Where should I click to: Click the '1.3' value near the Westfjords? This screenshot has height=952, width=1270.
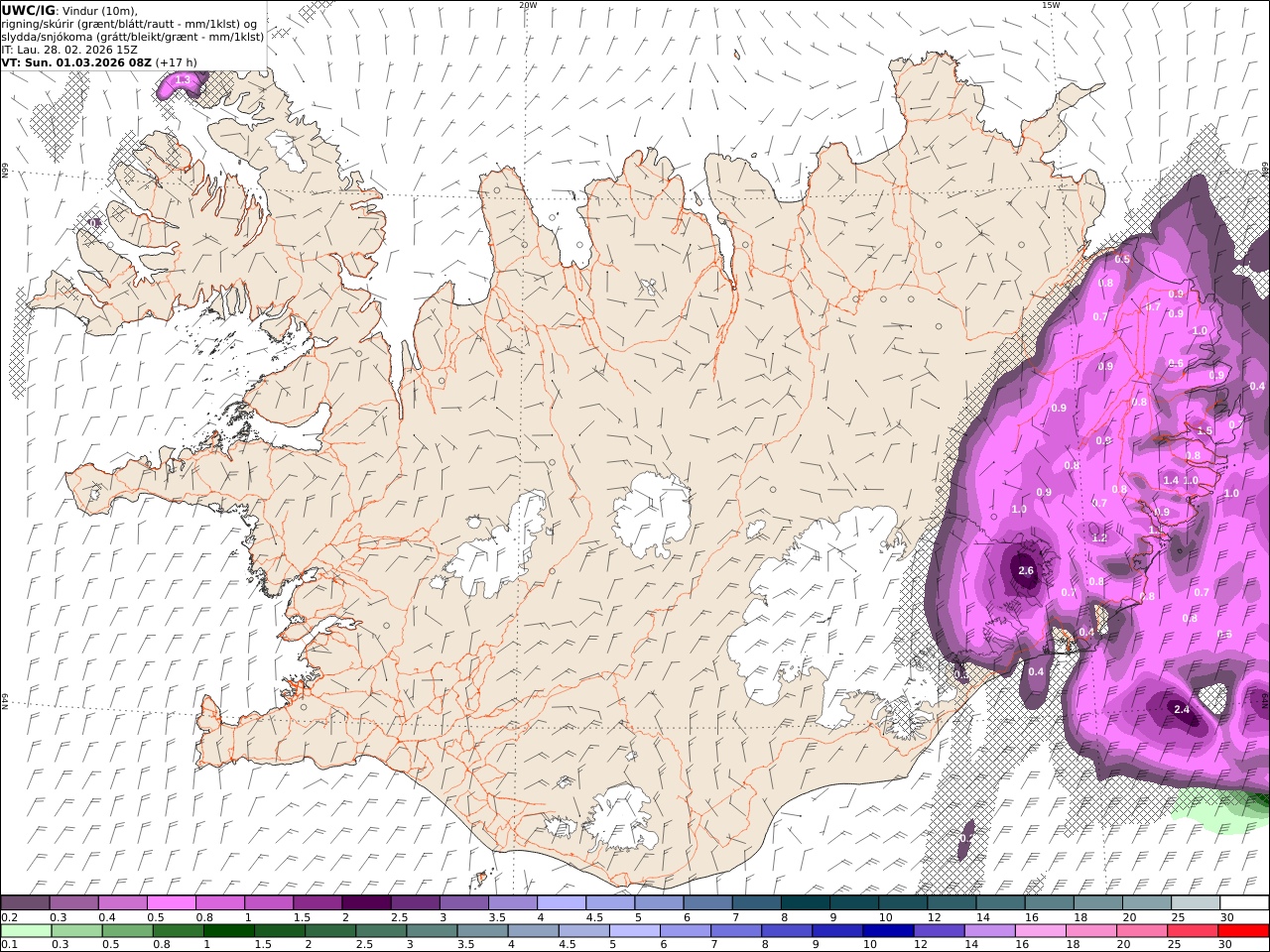point(183,79)
